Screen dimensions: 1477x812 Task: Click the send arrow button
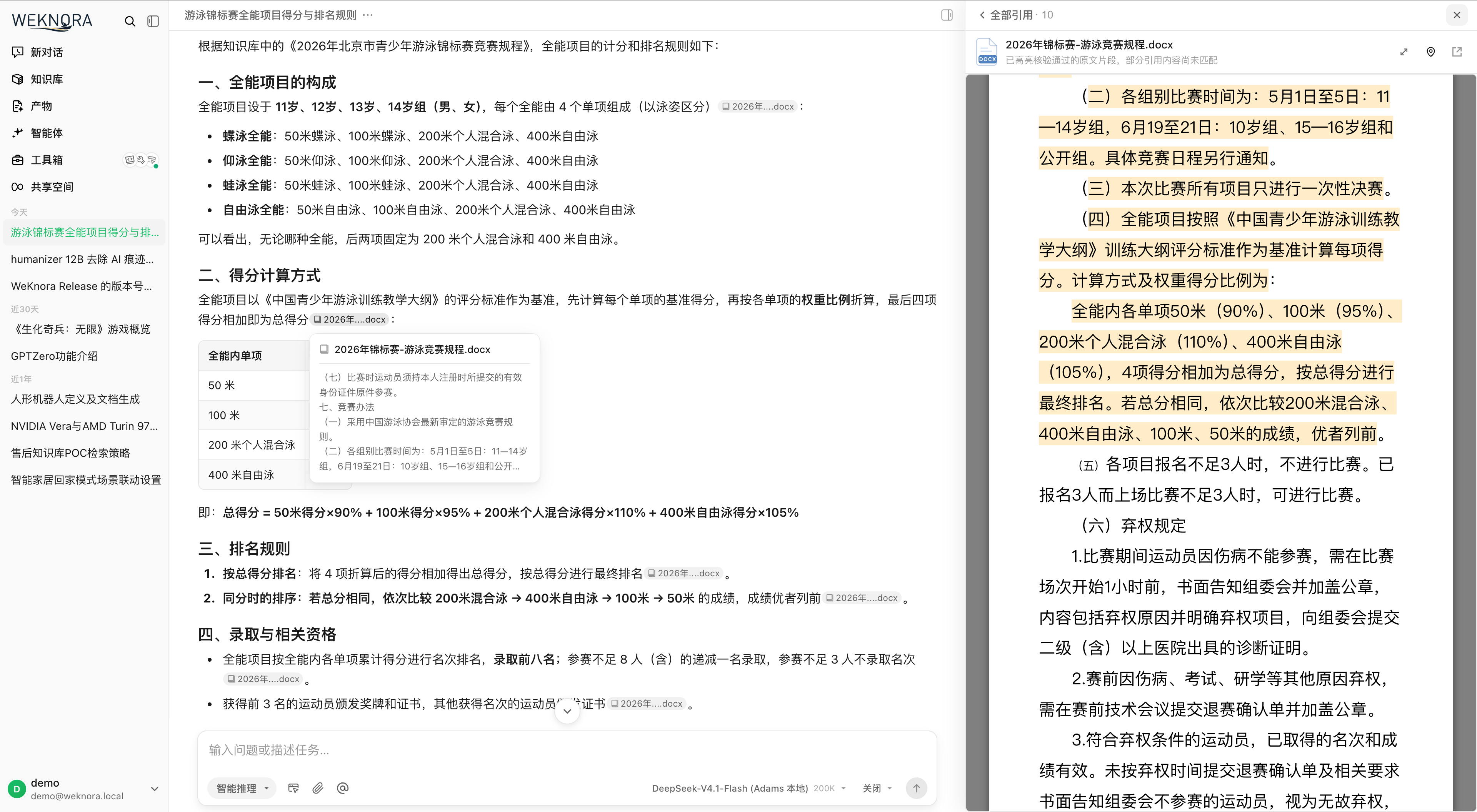916,789
